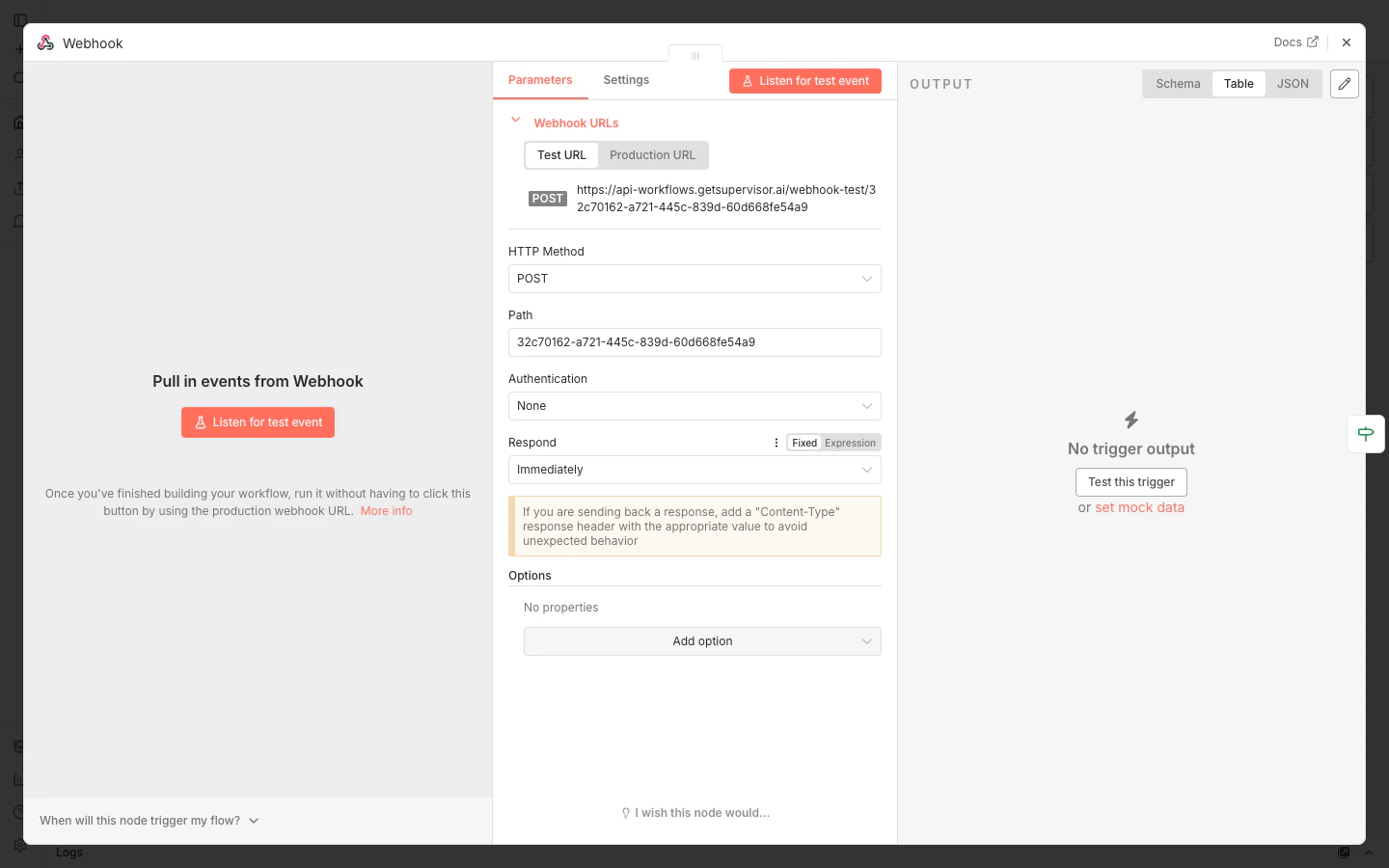Viewport: 1389px width, 868px height.
Task: Click the Path input field
Action: pyautogui.click(x=694, y=342)
